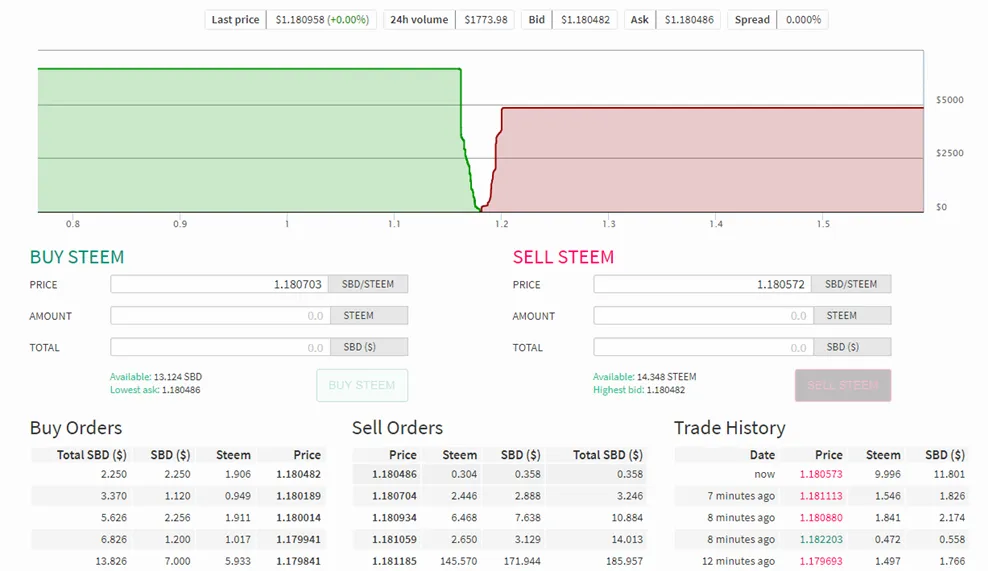Click the SBD/STEEM unit label in Sell Steem
988x571 pixels.
click(851, 284)
